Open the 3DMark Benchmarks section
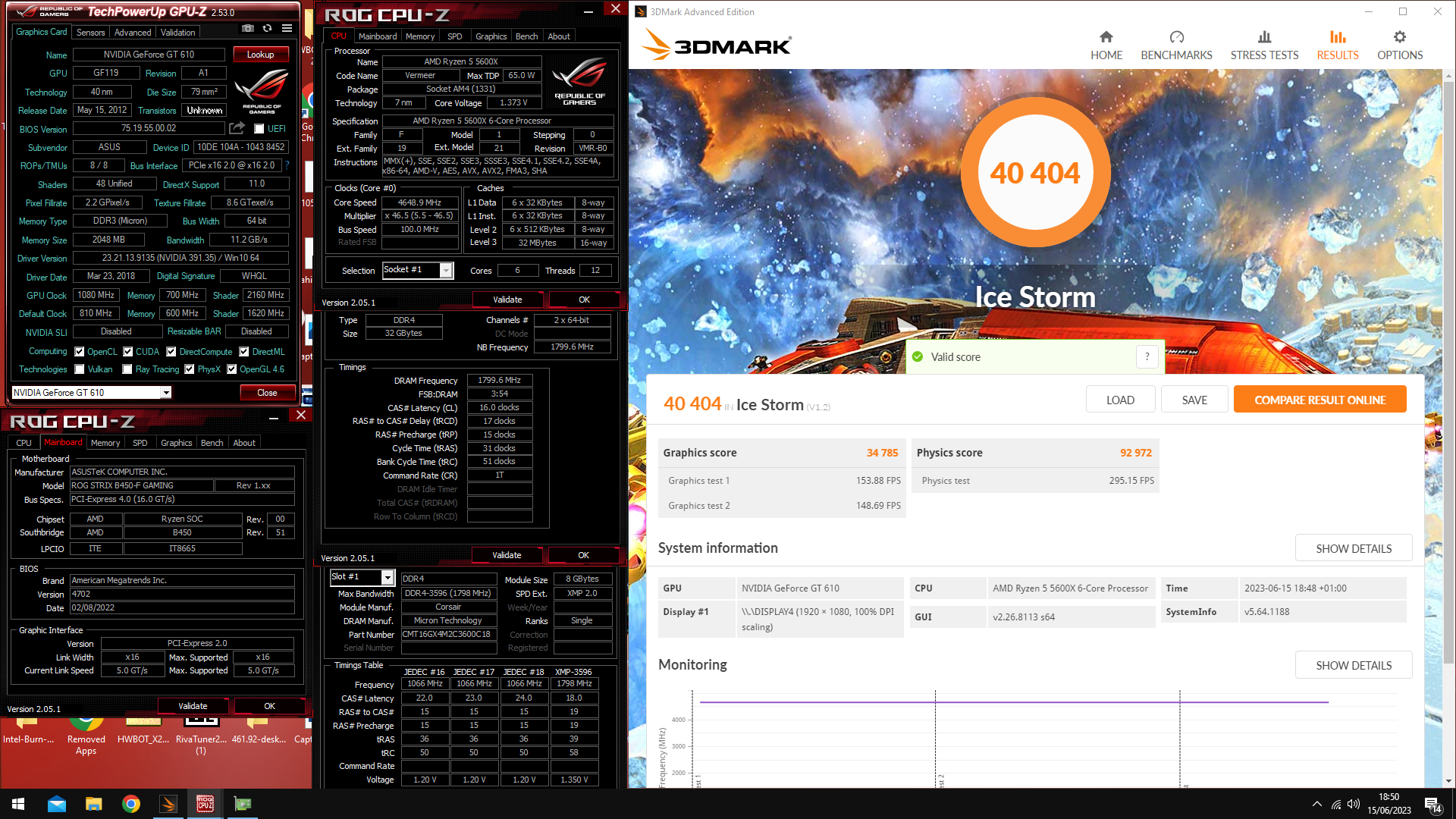The image size is (1456, 819). tap(1176, 45)
